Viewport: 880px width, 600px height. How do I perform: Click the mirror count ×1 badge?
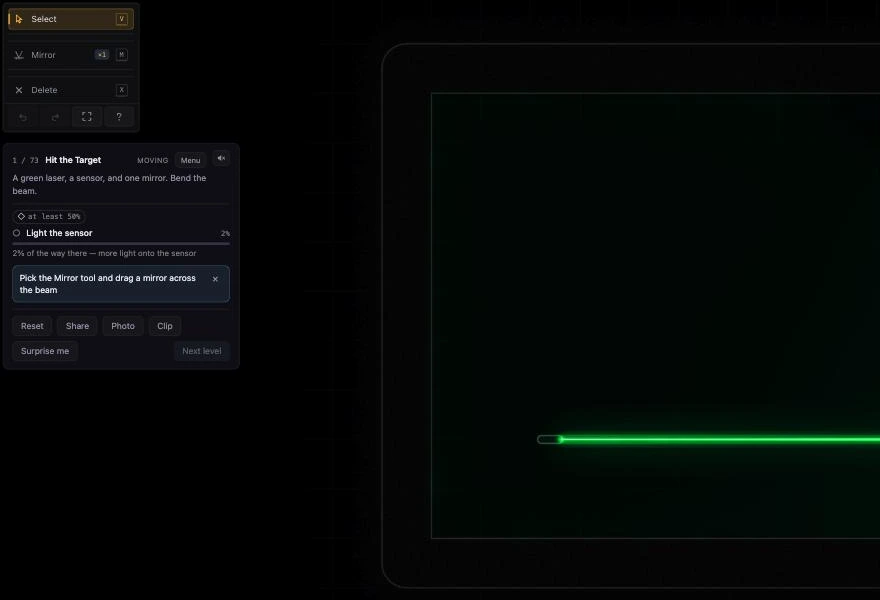tap(102, 54)
